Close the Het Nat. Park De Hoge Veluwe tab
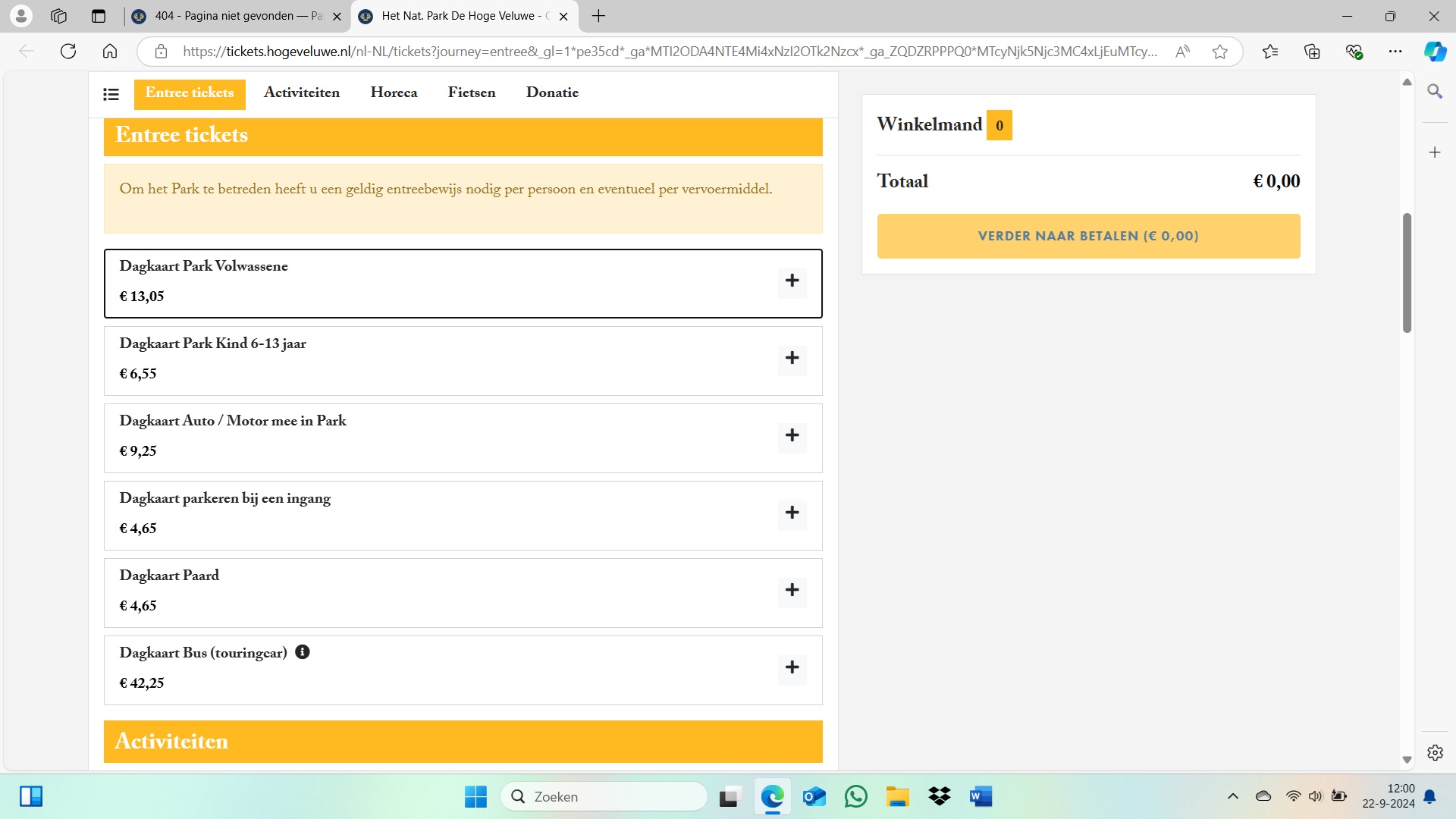1456x819 pixels. pyautogui.click(x=563, y=16)
